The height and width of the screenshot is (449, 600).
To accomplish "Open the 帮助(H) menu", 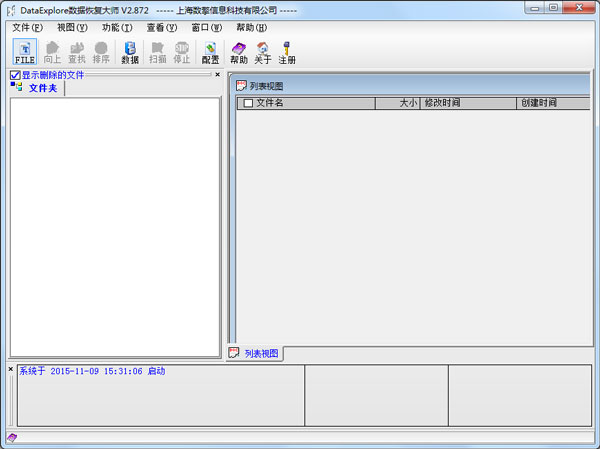I will click(251, 28).
